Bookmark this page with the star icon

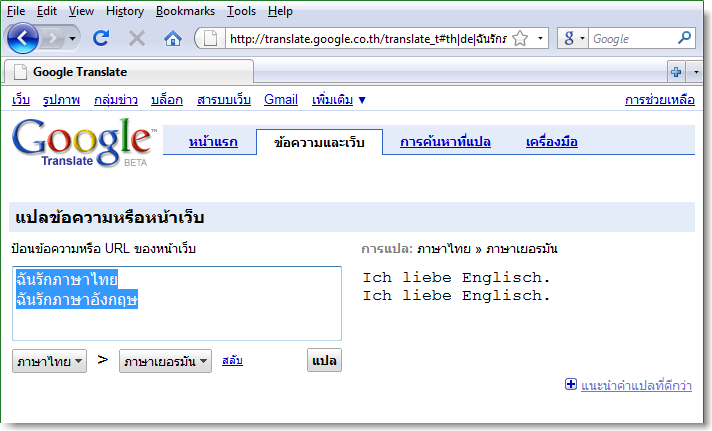tap(520, 39)
